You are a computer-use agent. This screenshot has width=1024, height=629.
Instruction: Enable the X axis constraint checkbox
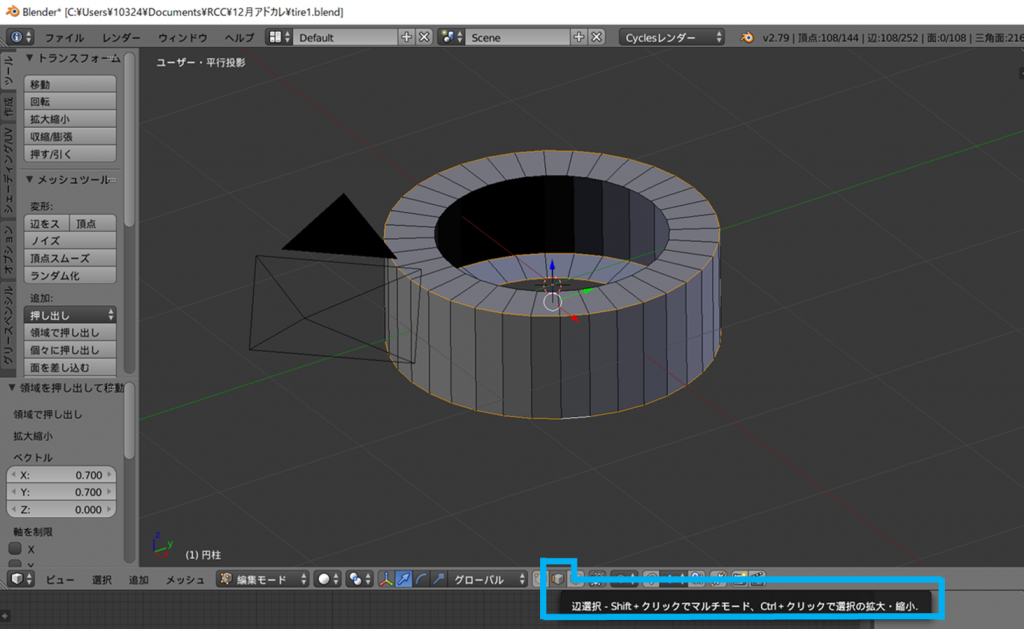click(15, 549)
